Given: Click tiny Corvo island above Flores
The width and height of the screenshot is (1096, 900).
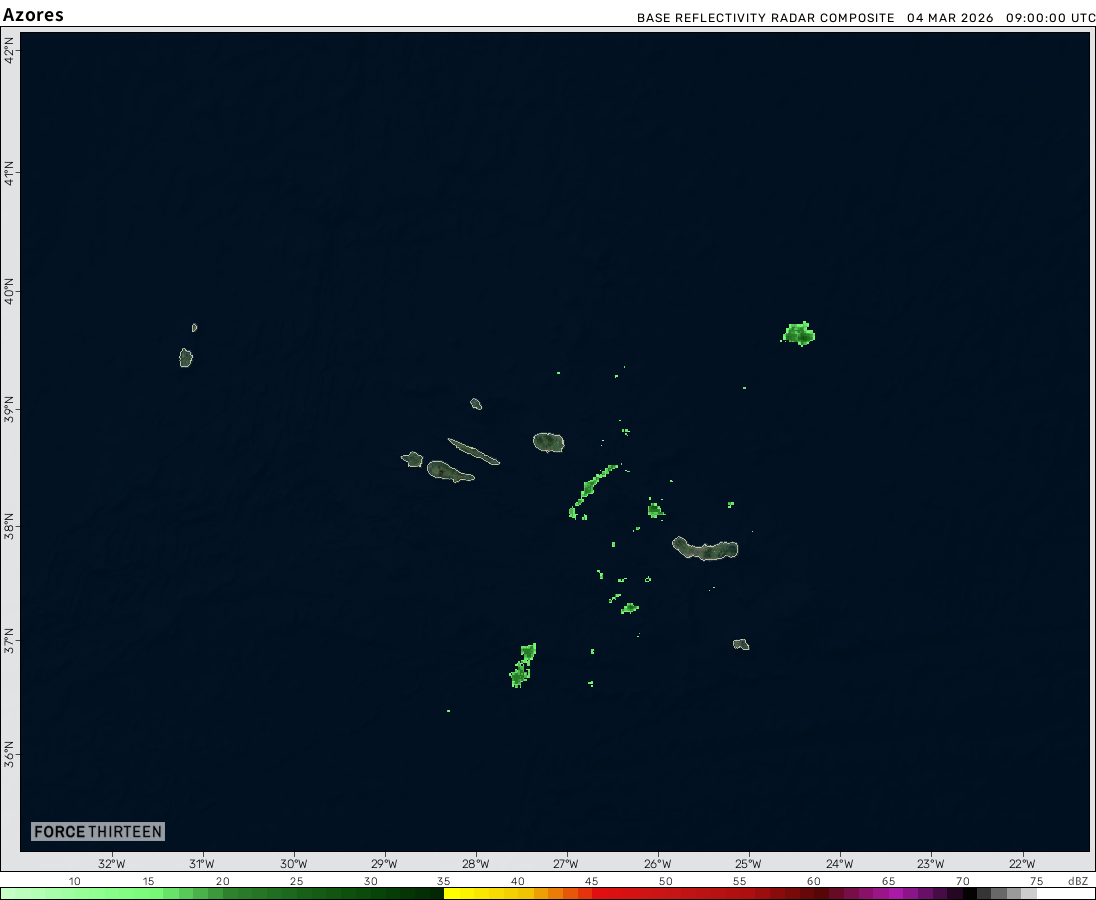Looking at the screenshot, I should (x=194, y=327).
